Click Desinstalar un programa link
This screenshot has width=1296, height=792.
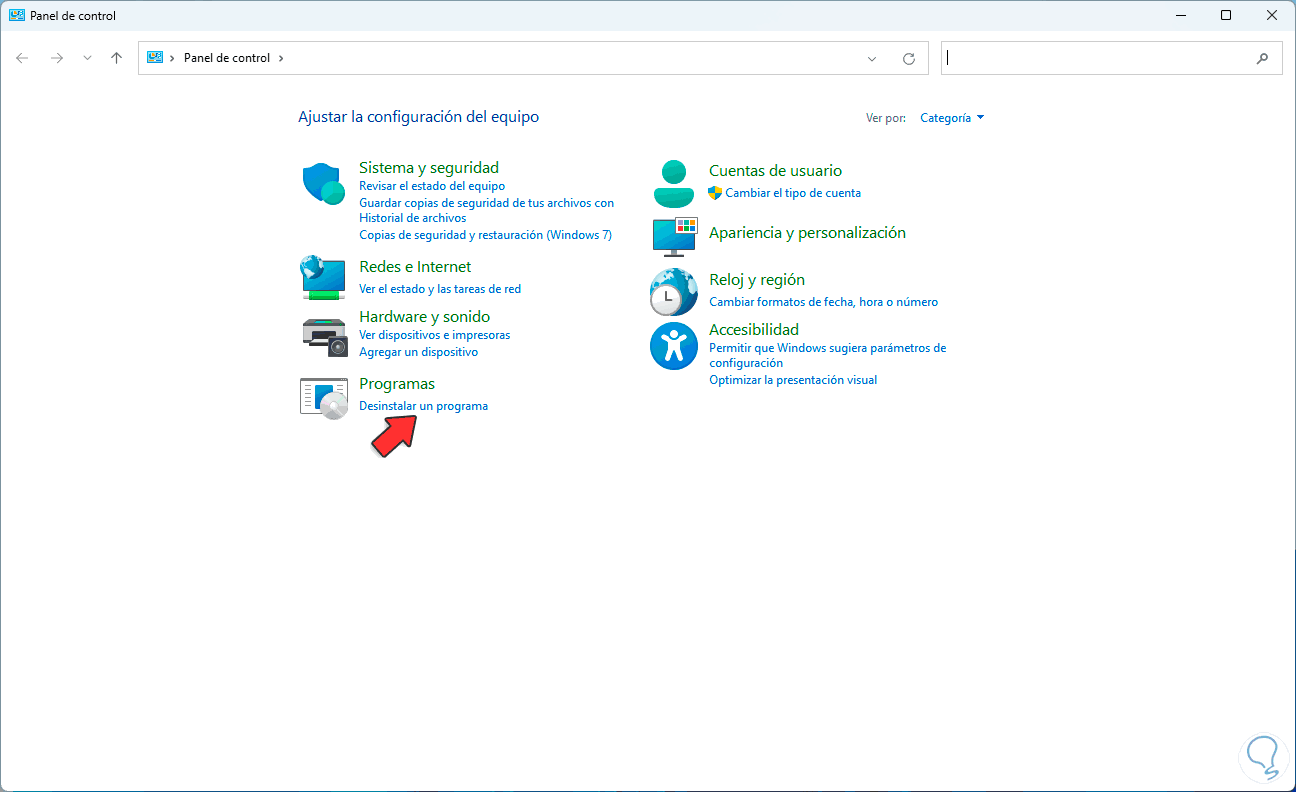[423, 406]
